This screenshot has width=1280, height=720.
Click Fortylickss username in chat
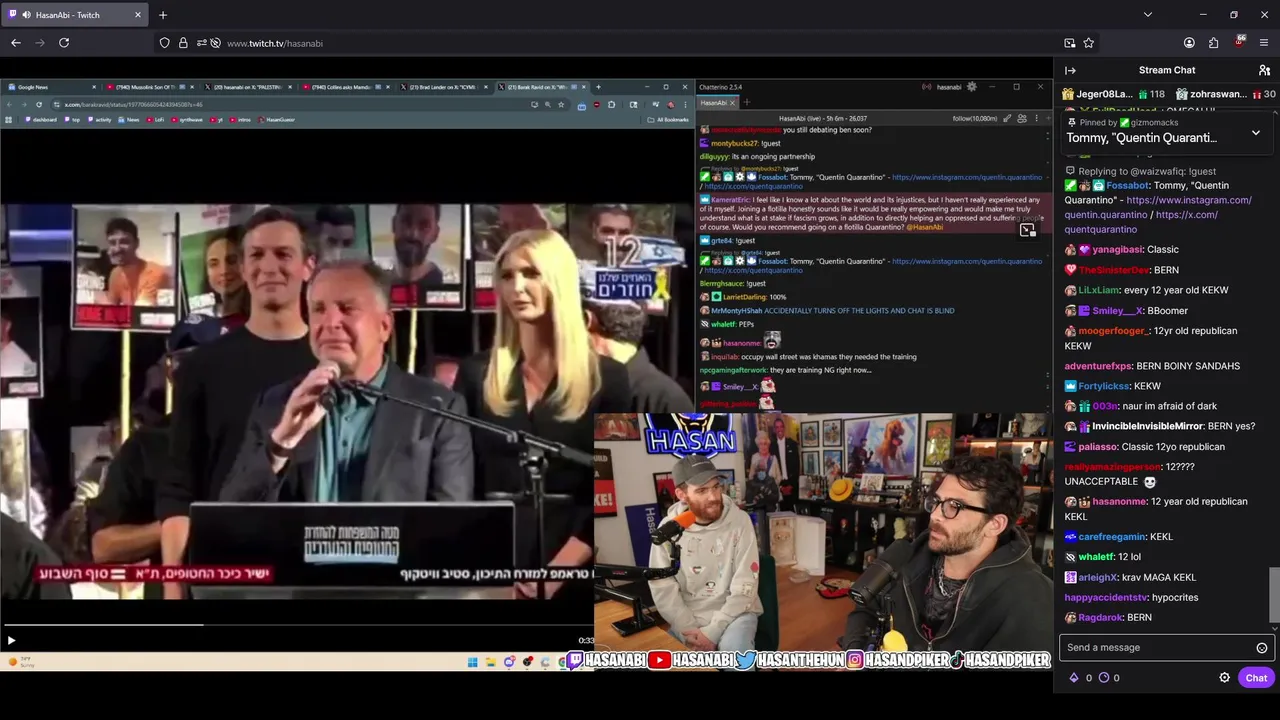(1103, 386)
